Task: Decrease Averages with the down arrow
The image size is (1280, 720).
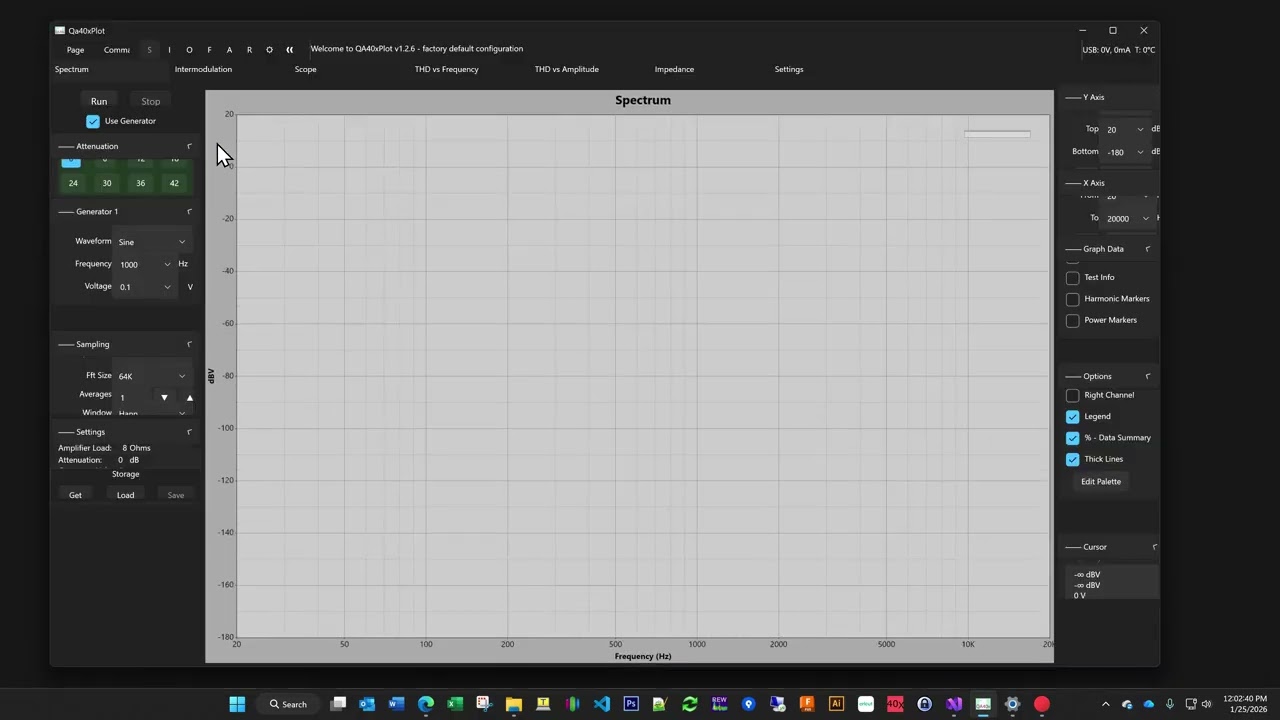Action: [x=164, y=398]
